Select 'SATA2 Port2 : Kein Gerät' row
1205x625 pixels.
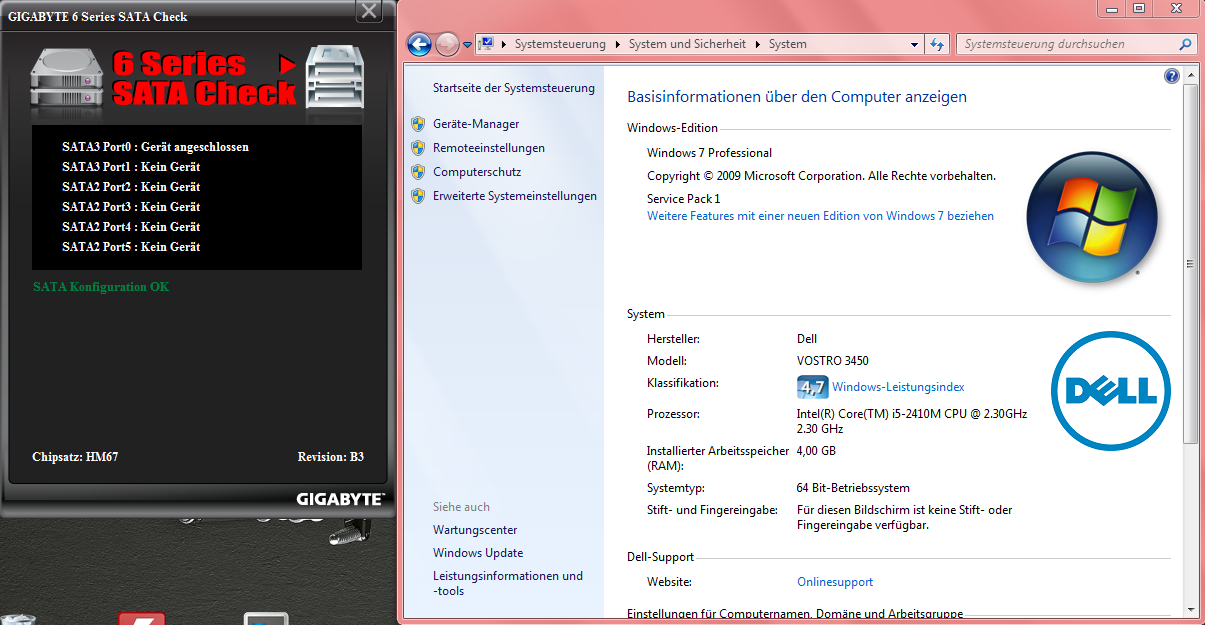[x=131, y=187]
